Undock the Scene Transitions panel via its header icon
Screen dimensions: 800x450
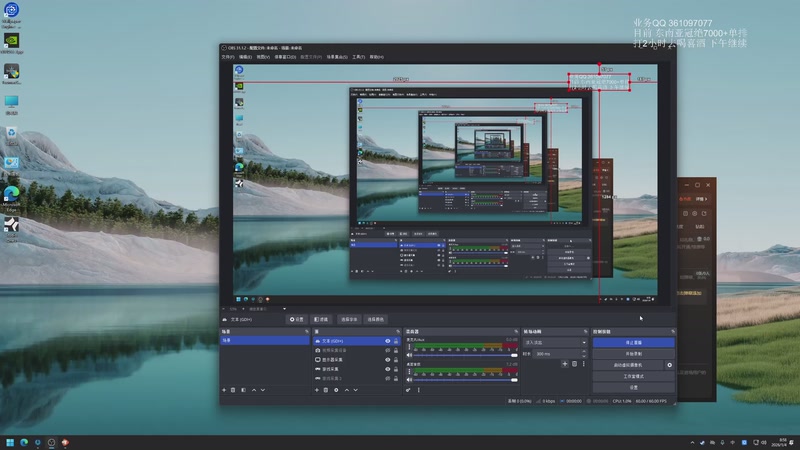(585, 332)
